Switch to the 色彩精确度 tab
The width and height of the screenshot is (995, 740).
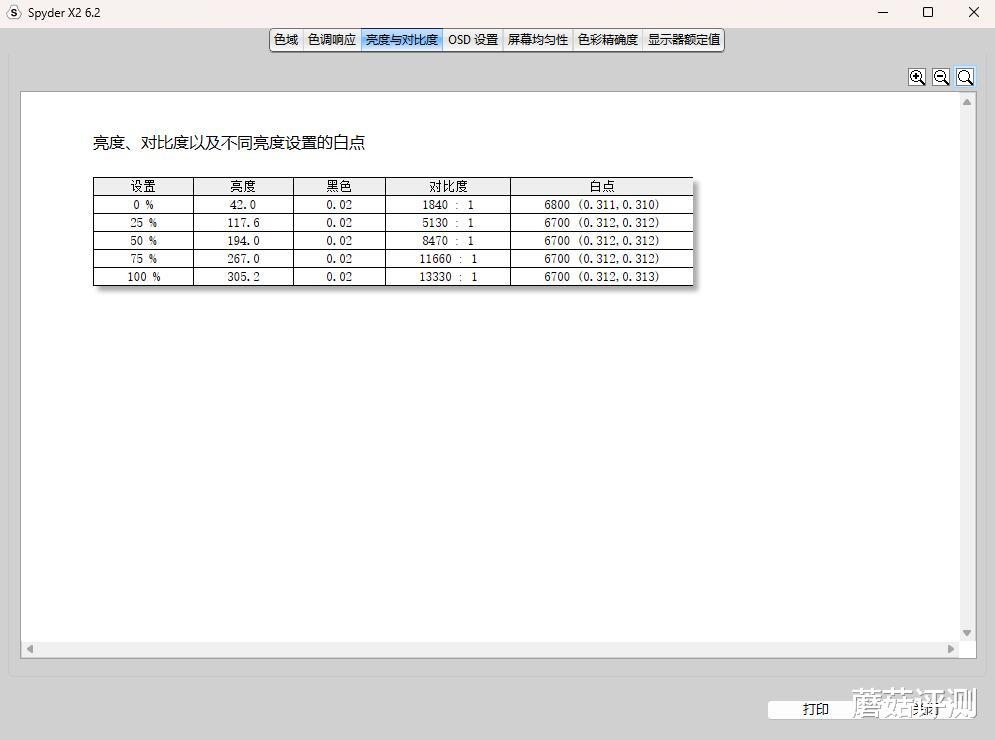click(x=607, y=40)
